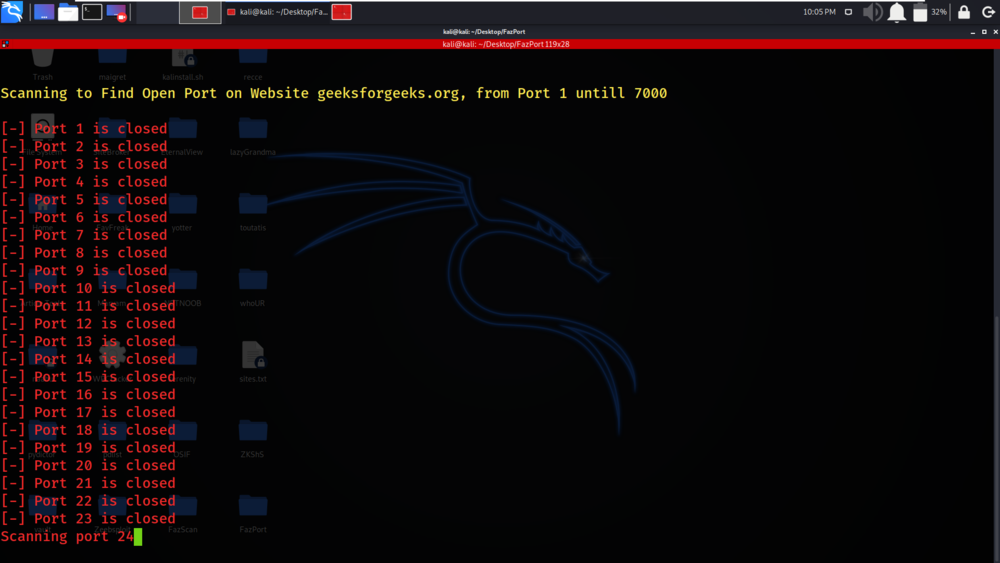The height and width of the screenshot is (563, 1000).
Task: Click the 'Port 17 is closed' line
Action: [88, 412]
